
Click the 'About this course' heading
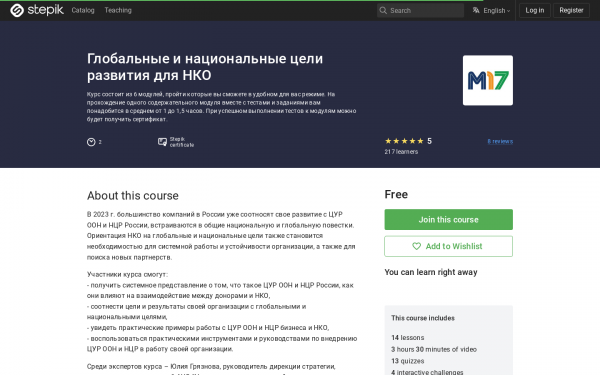(x=132, y=196)
